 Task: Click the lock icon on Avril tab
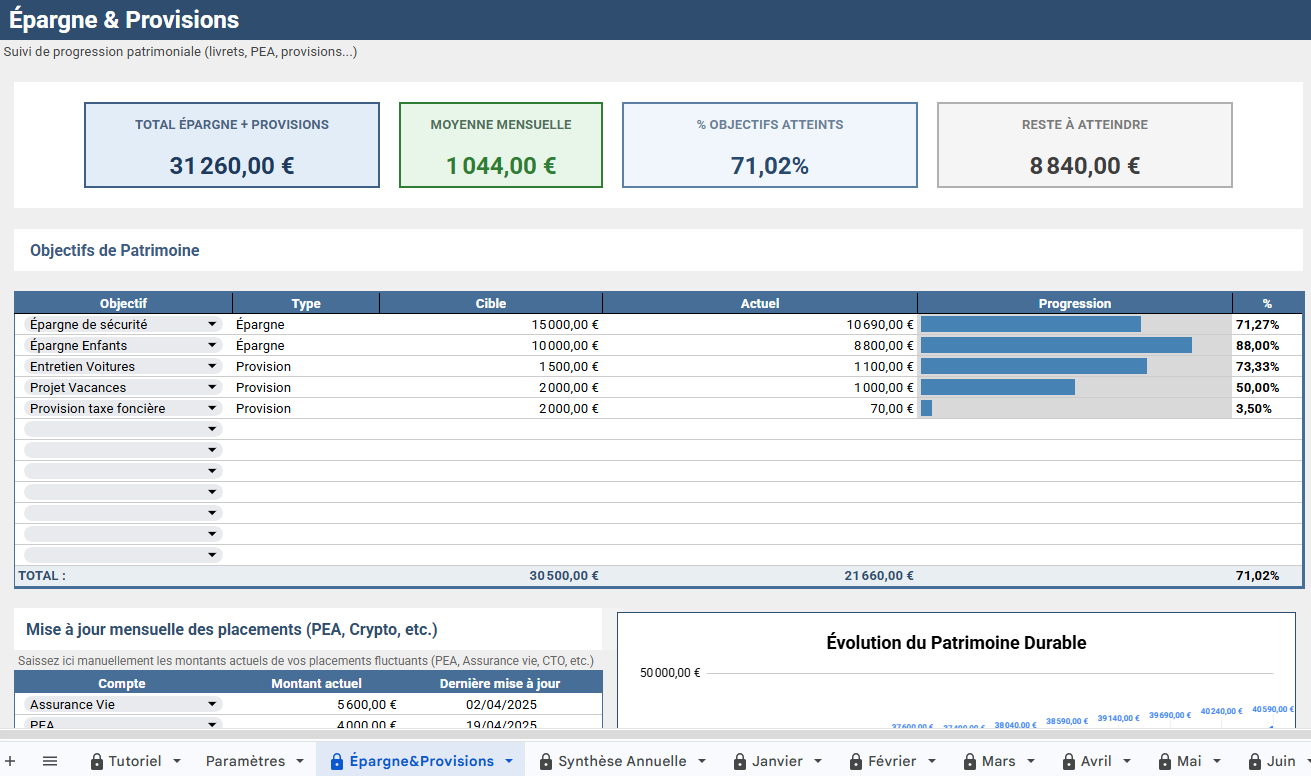pyautogui.click(x=1069, y=762)
